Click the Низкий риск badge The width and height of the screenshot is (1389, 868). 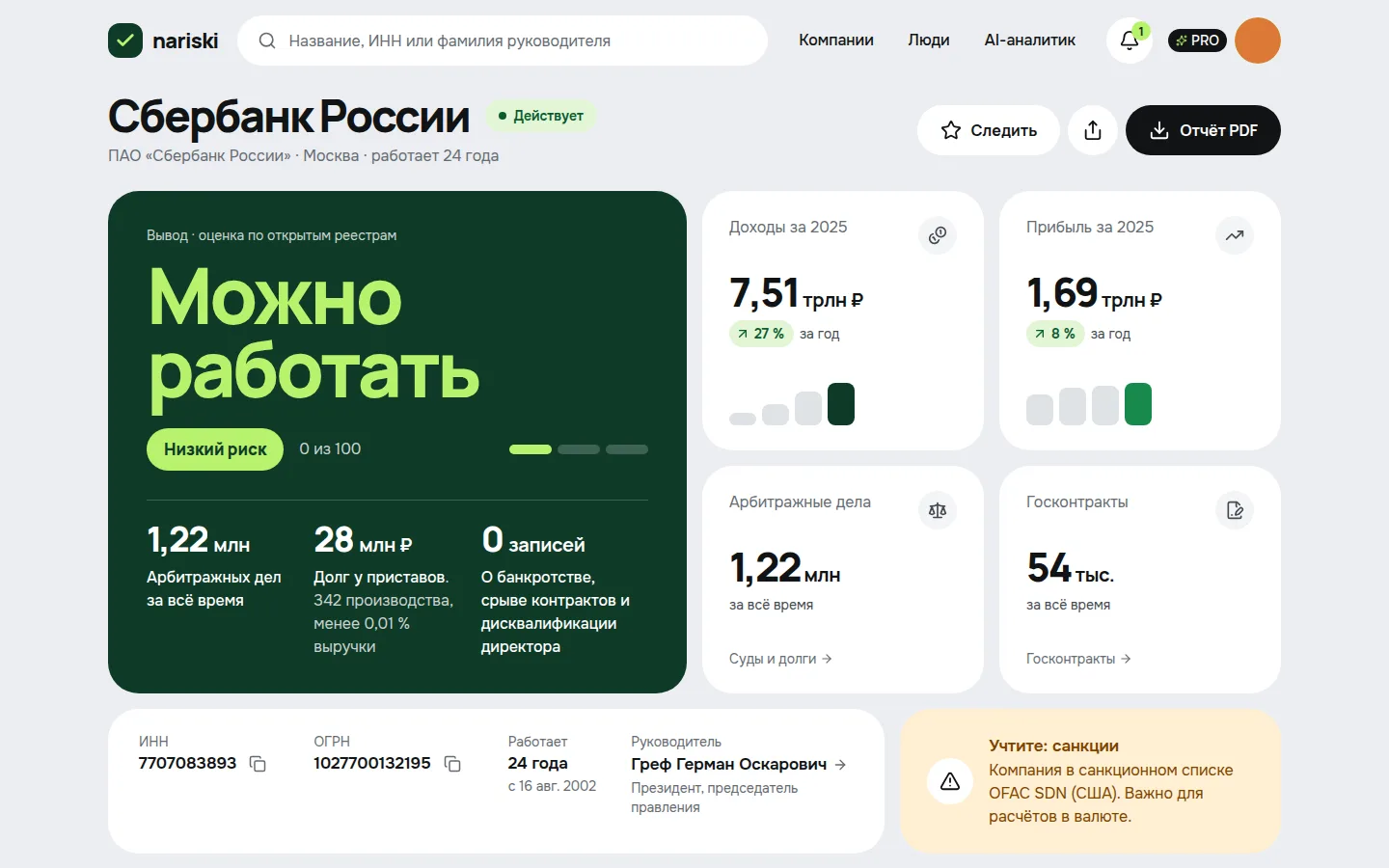[x=215, y=449]
